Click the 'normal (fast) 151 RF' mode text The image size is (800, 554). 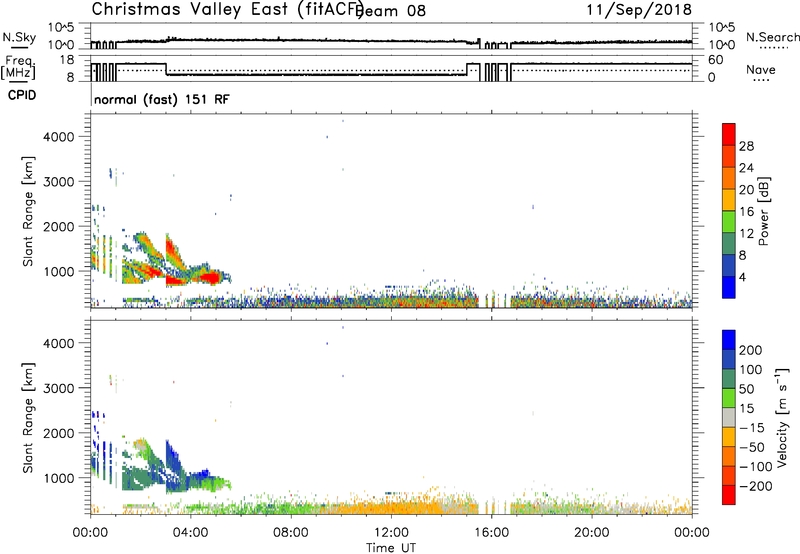pyautogui.click(x=162, y=99)
